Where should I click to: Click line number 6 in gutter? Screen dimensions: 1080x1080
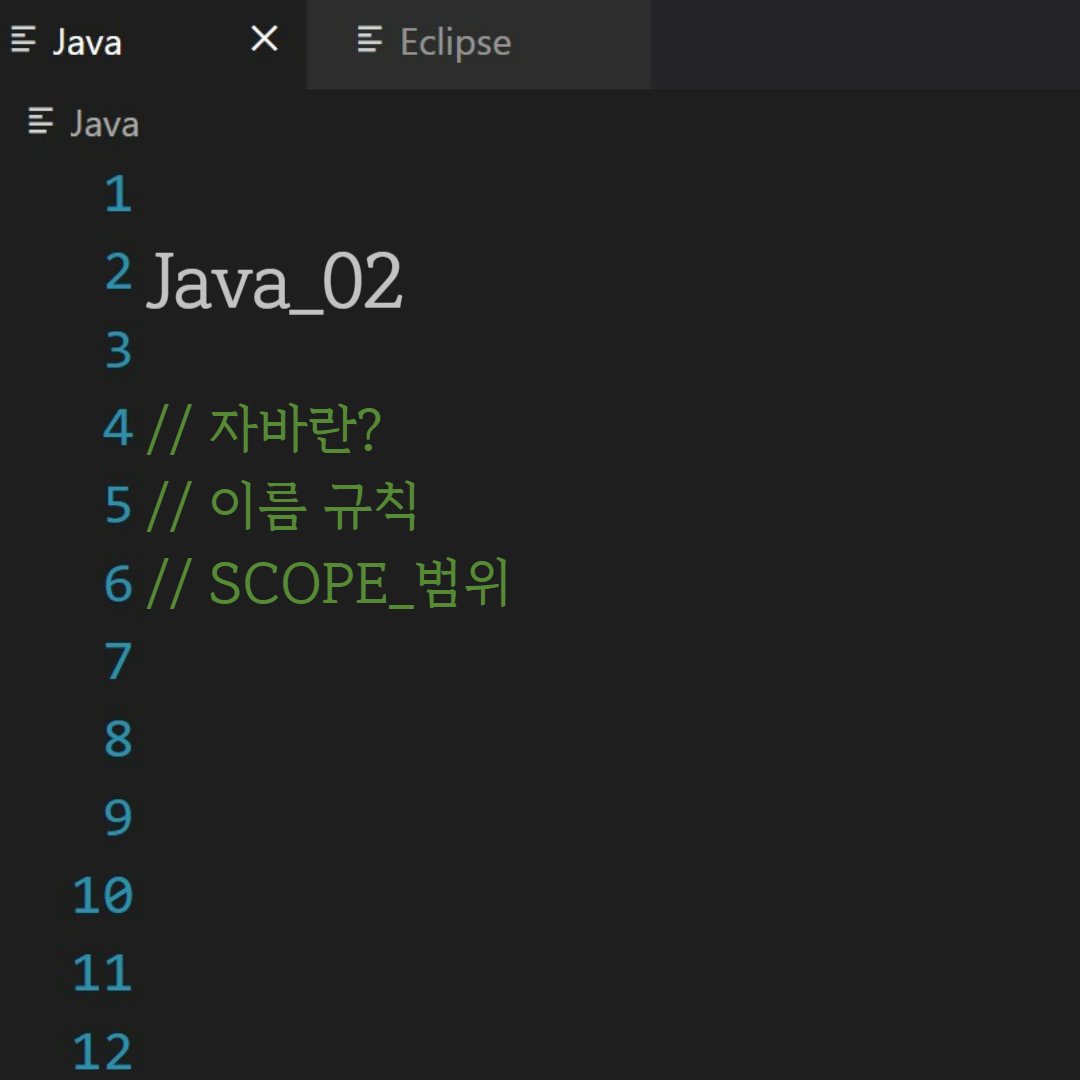click(118, 583)
